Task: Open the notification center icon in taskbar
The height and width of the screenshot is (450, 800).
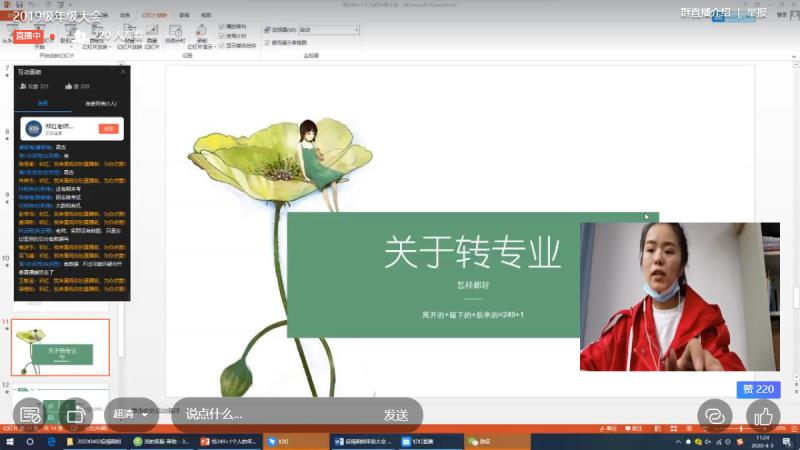Action: (x=787, y=442)
